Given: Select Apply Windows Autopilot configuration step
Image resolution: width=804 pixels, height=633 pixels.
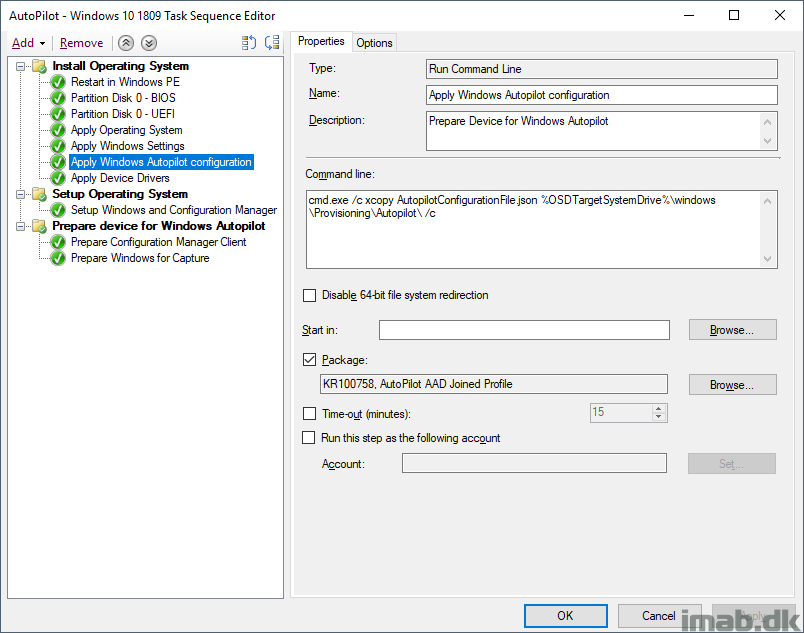Looking at the screenshot, I should coord(162,162).
